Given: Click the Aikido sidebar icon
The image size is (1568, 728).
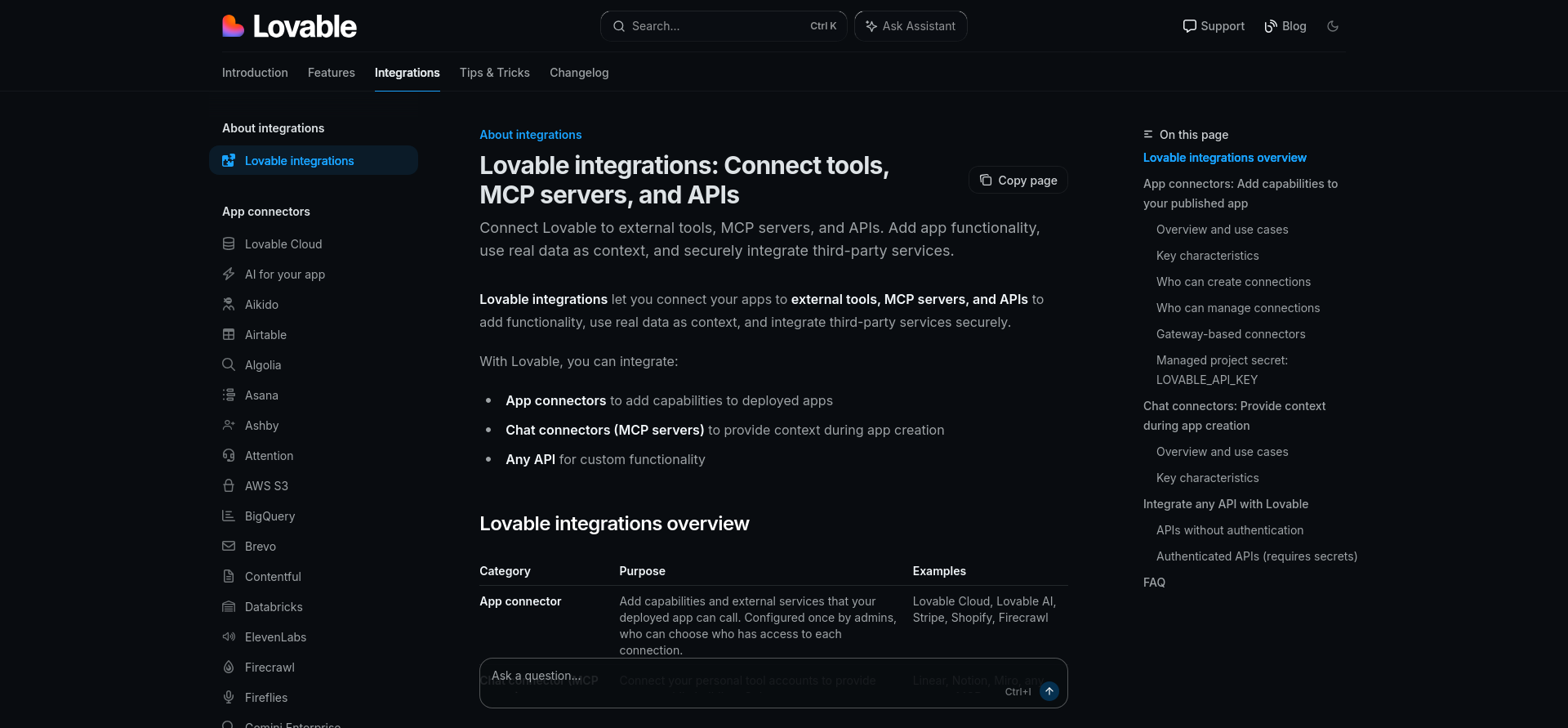Looking at the screenshot, I should [229, 304].
